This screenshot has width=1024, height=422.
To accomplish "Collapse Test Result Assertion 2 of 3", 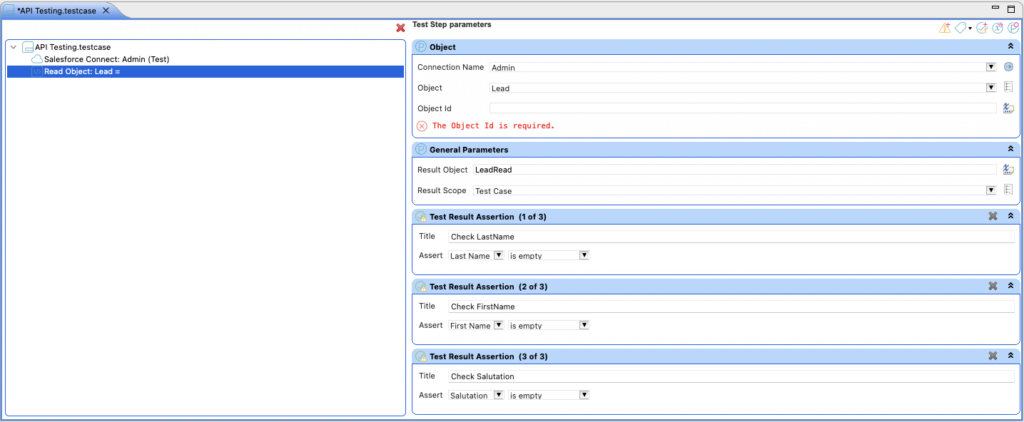I will pyautogui.click(x=1010, y=286).
